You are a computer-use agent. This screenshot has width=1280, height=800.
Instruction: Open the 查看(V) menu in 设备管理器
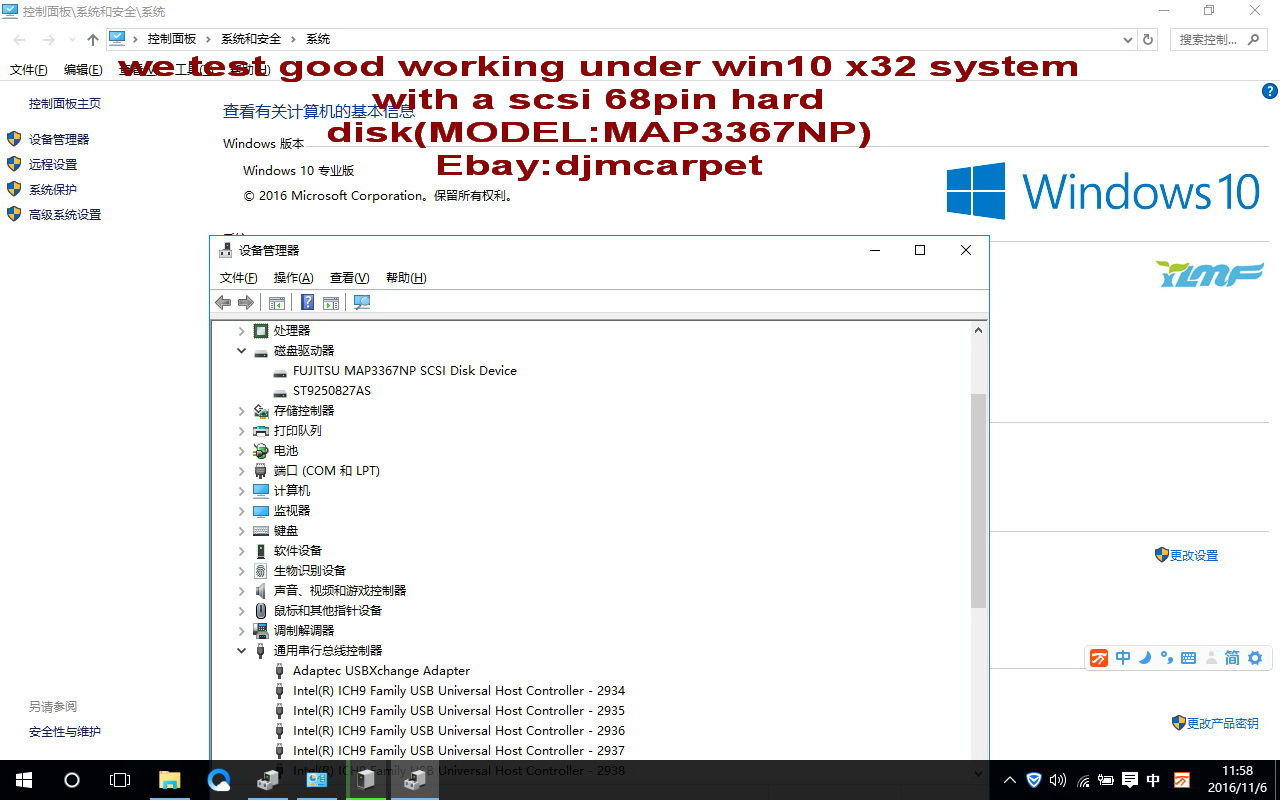click(349, 278)
